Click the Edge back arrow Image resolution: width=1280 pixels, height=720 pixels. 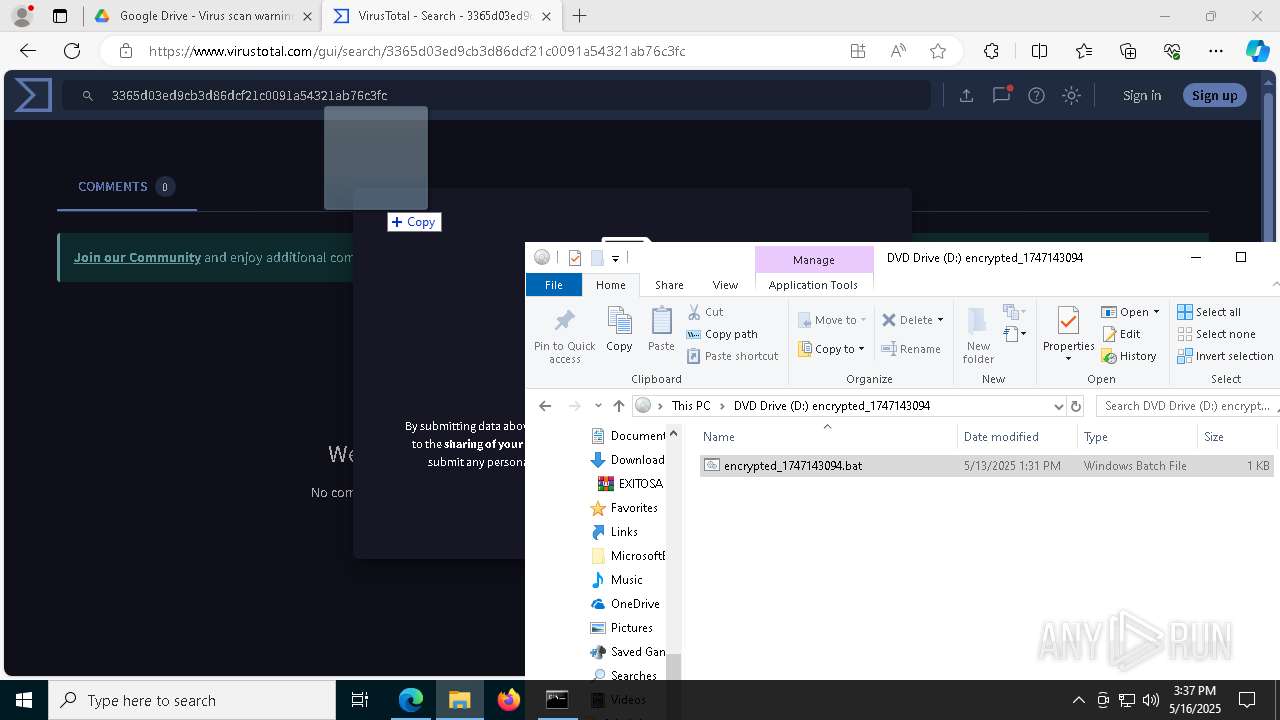[x=28, y=51]
